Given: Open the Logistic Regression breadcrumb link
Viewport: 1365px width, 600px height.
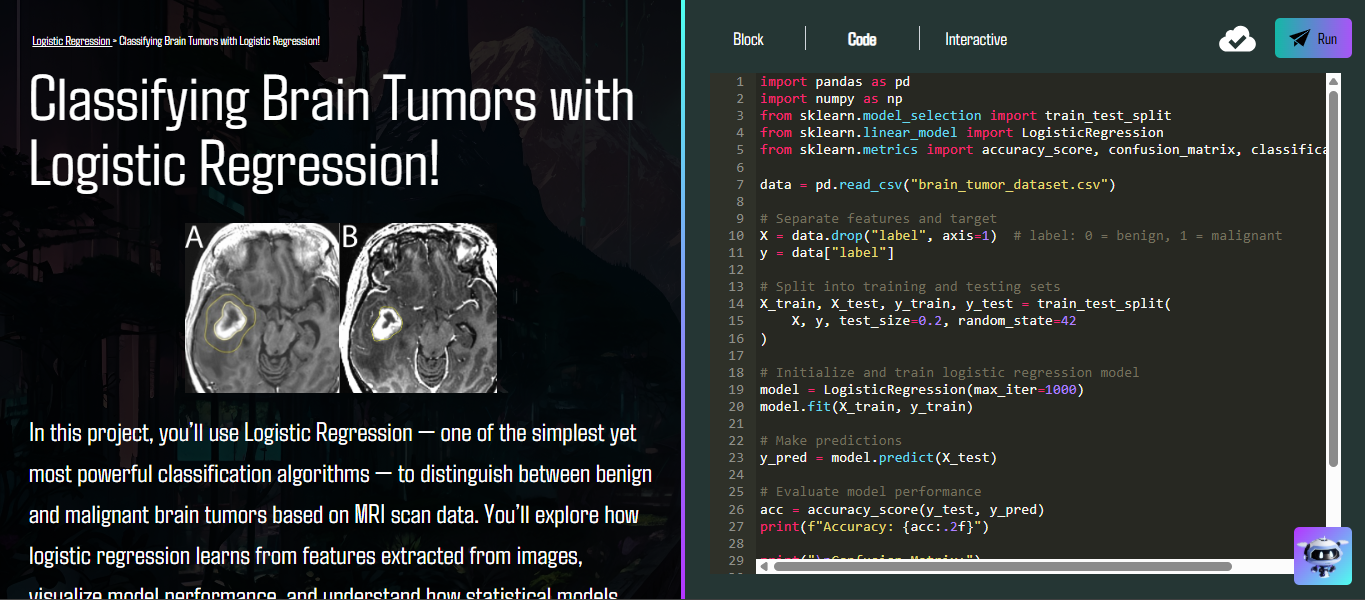Looking at the screenshot, I should click(x=71, y=41).
